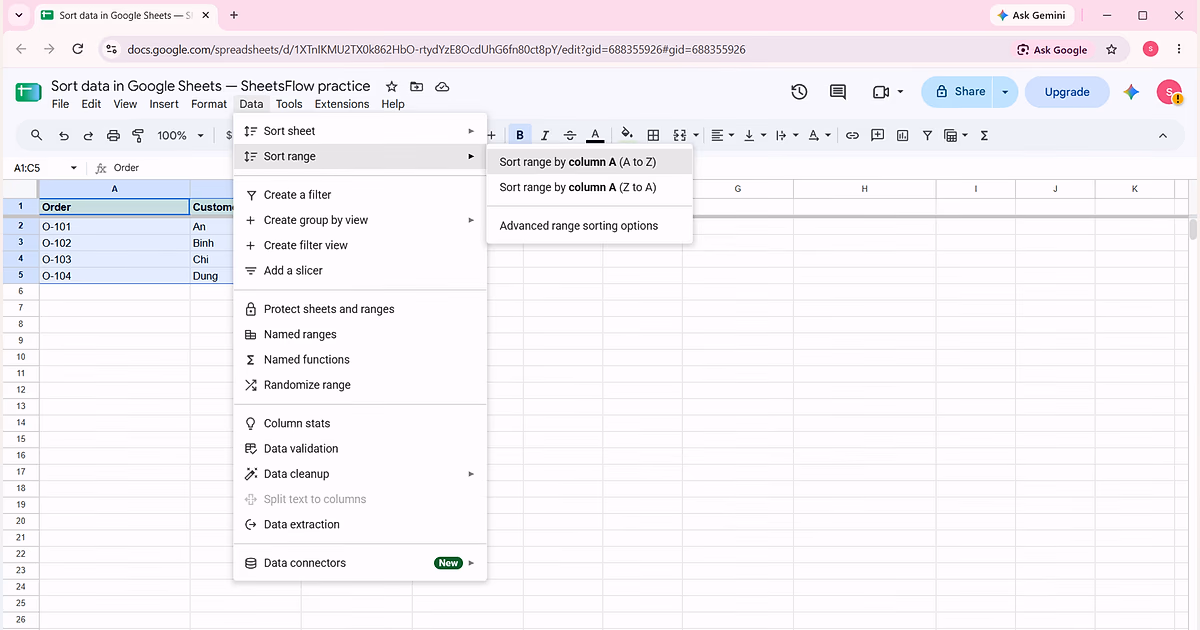The image size is (1200, 630).
Task: Open the Insert menu
Action: pyautogui.click(x=164, y=104)
